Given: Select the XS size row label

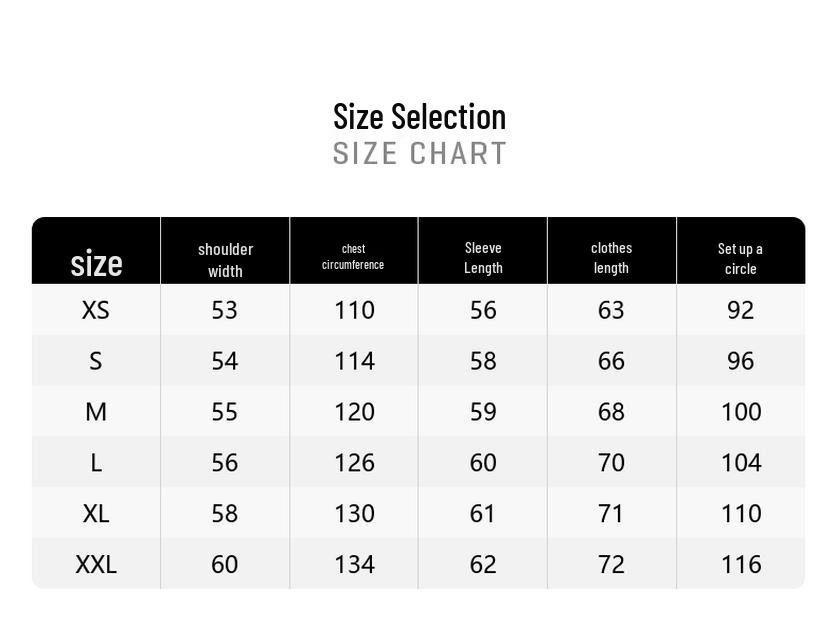Looking at the screenshot, I should (96, 310).
